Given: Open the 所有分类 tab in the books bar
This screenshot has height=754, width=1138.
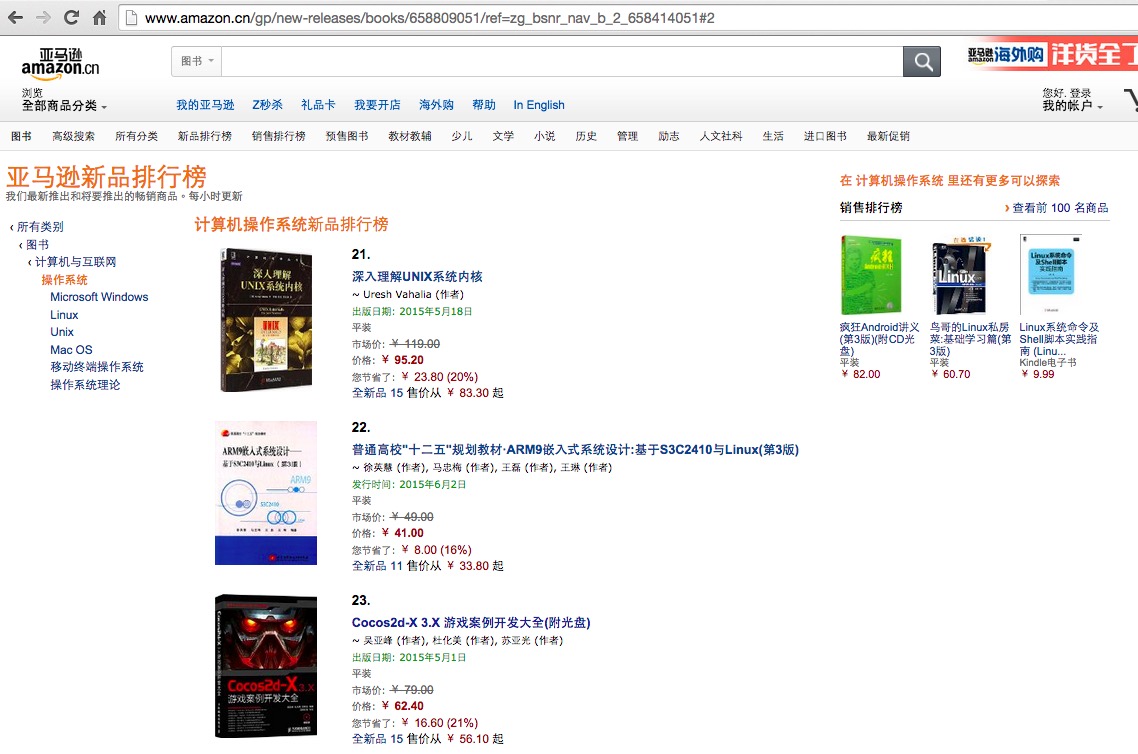Looking at the screenshot, I should click(136, 136).
